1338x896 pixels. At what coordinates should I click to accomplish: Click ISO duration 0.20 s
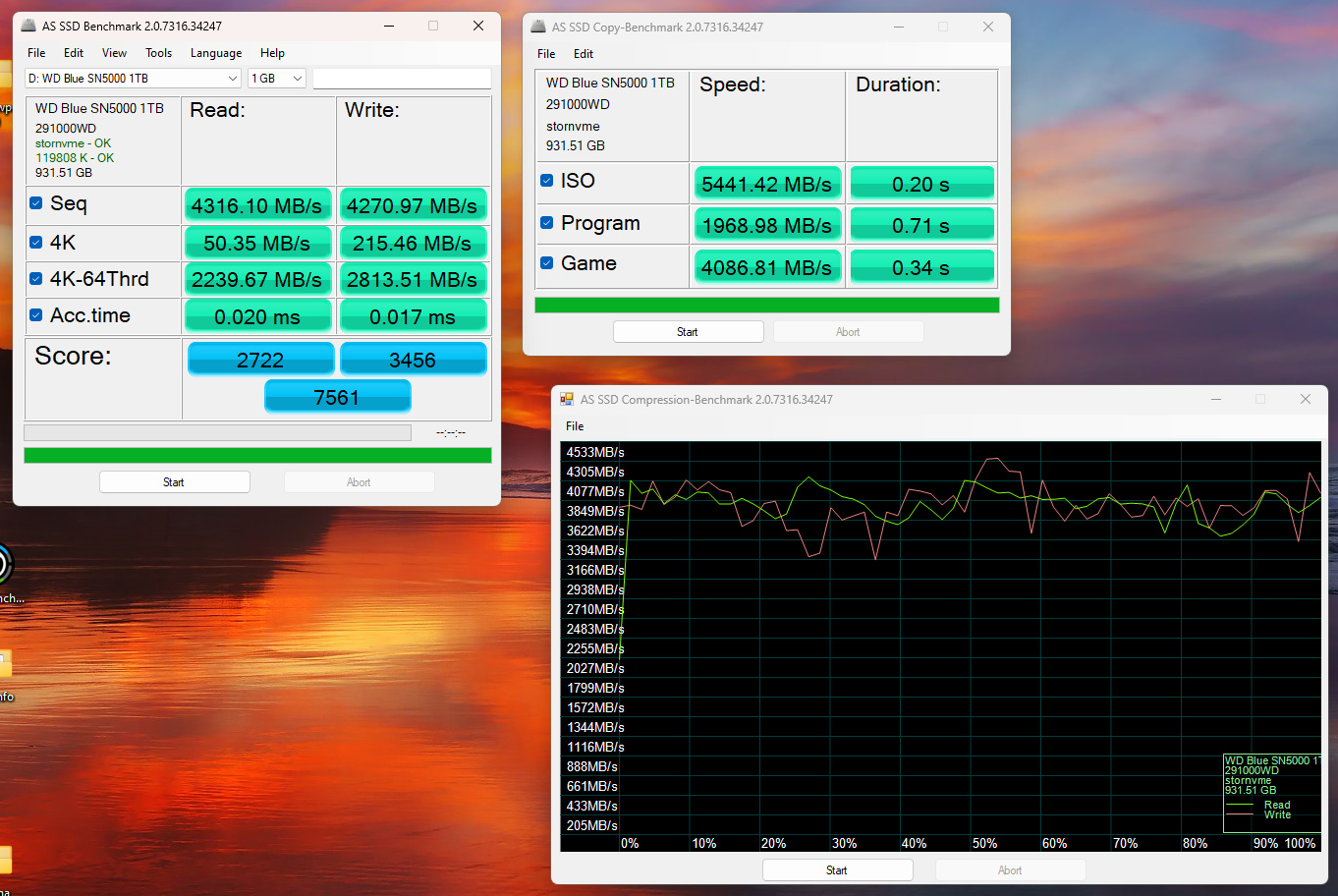click(922, 184)
